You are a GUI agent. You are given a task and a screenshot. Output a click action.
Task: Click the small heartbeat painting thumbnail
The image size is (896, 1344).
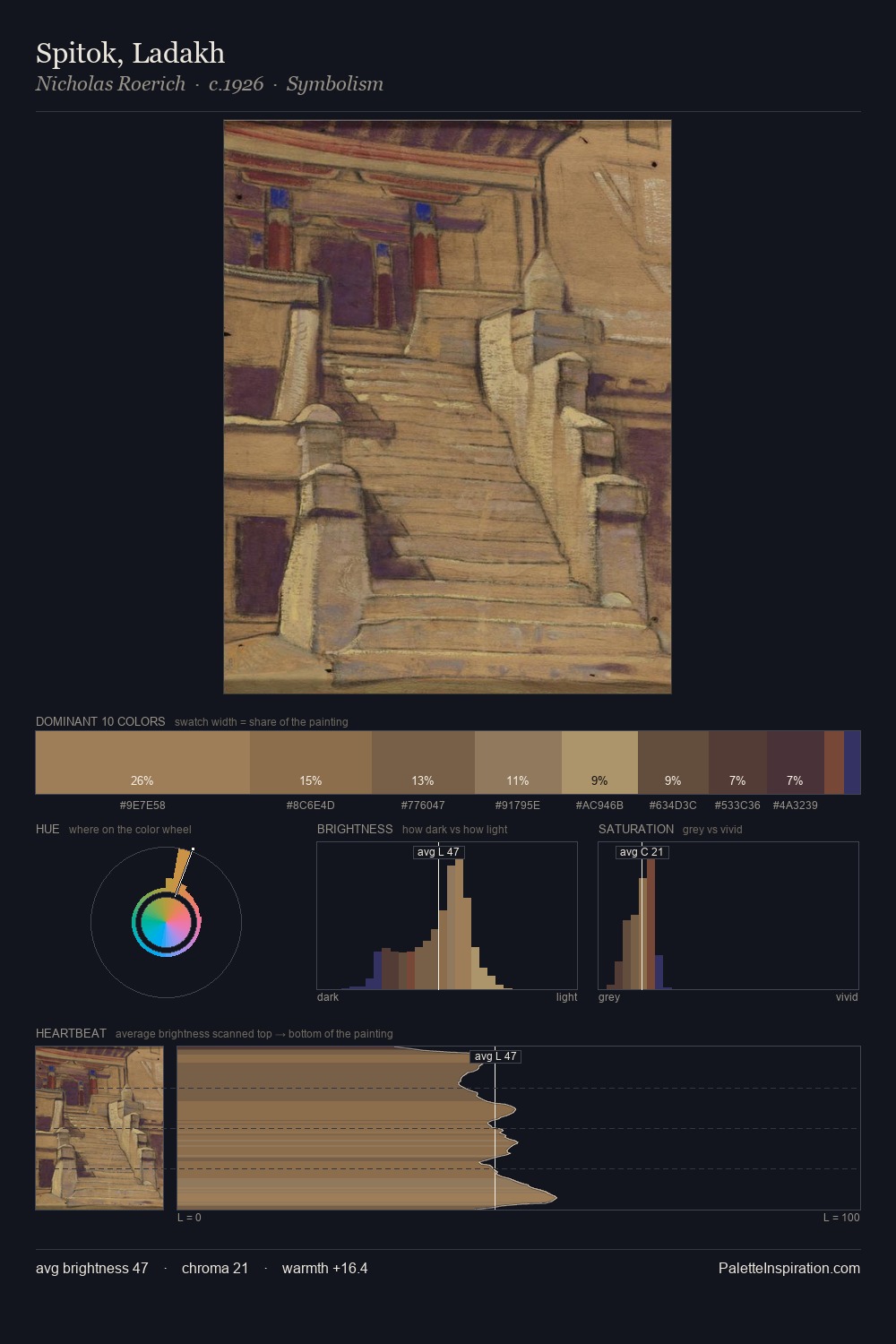(x=99, y=1128)
